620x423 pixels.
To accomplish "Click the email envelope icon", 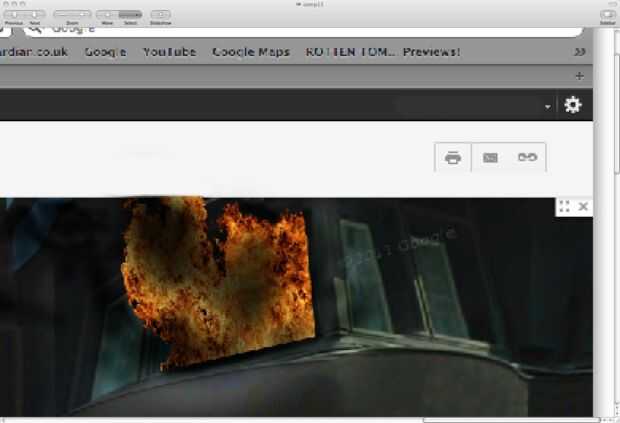I will click(490, 157).
